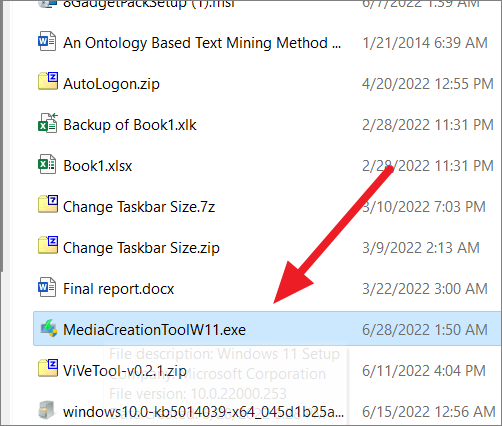Select the Book1.xlsx file name

coord(98,166)
